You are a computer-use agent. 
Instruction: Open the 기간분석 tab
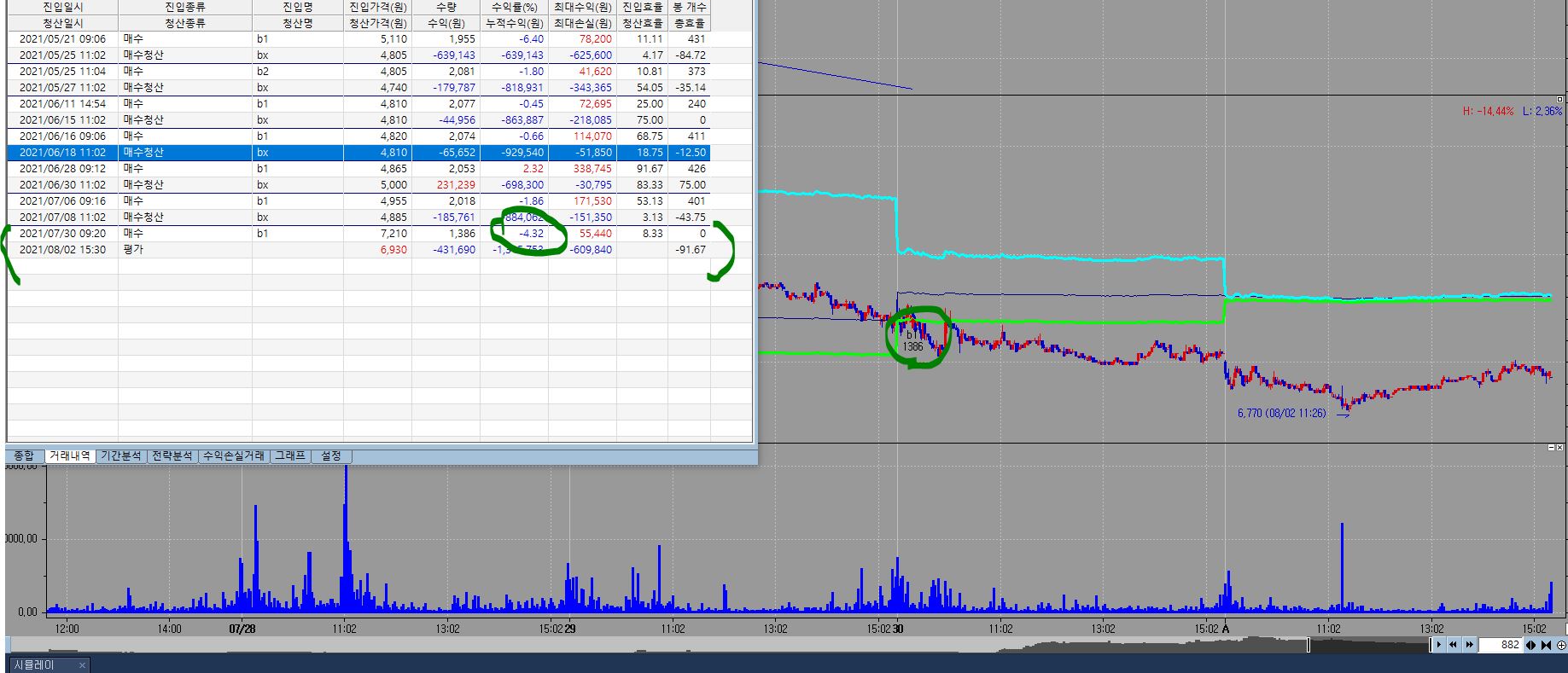click(x=121, y=456)
